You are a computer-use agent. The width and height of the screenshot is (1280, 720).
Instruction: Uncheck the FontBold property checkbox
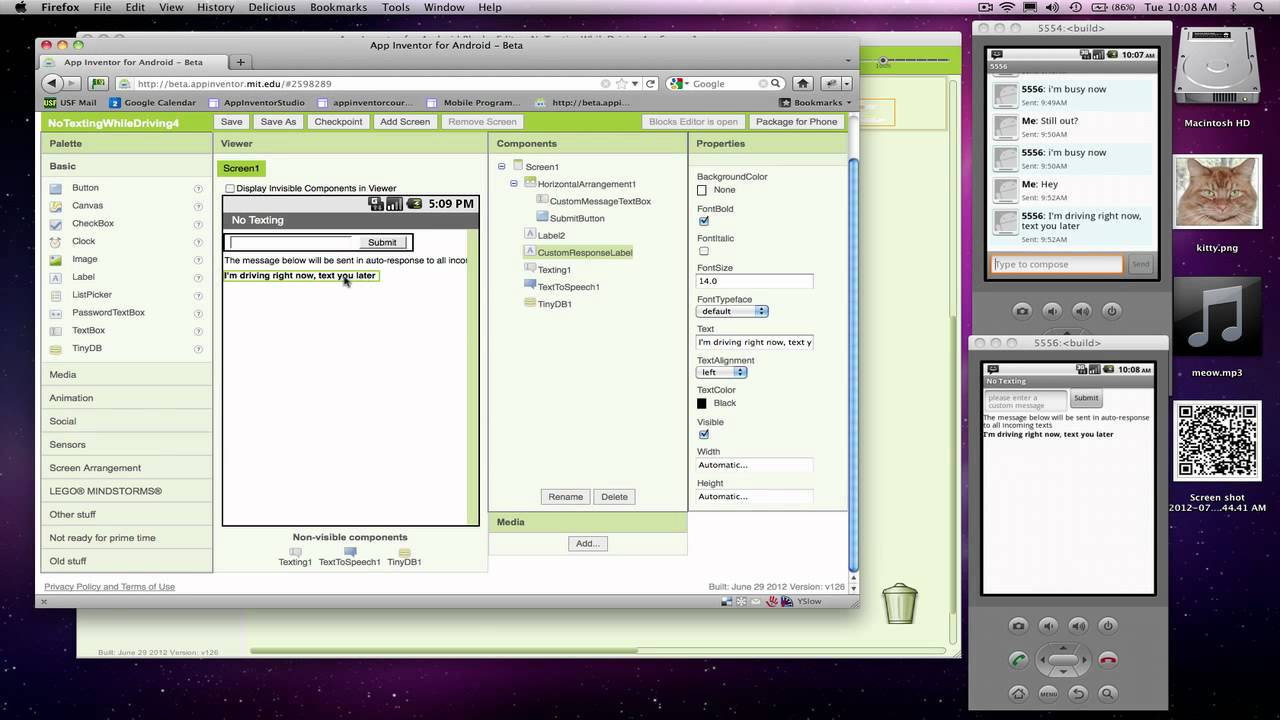click(703, 221)
